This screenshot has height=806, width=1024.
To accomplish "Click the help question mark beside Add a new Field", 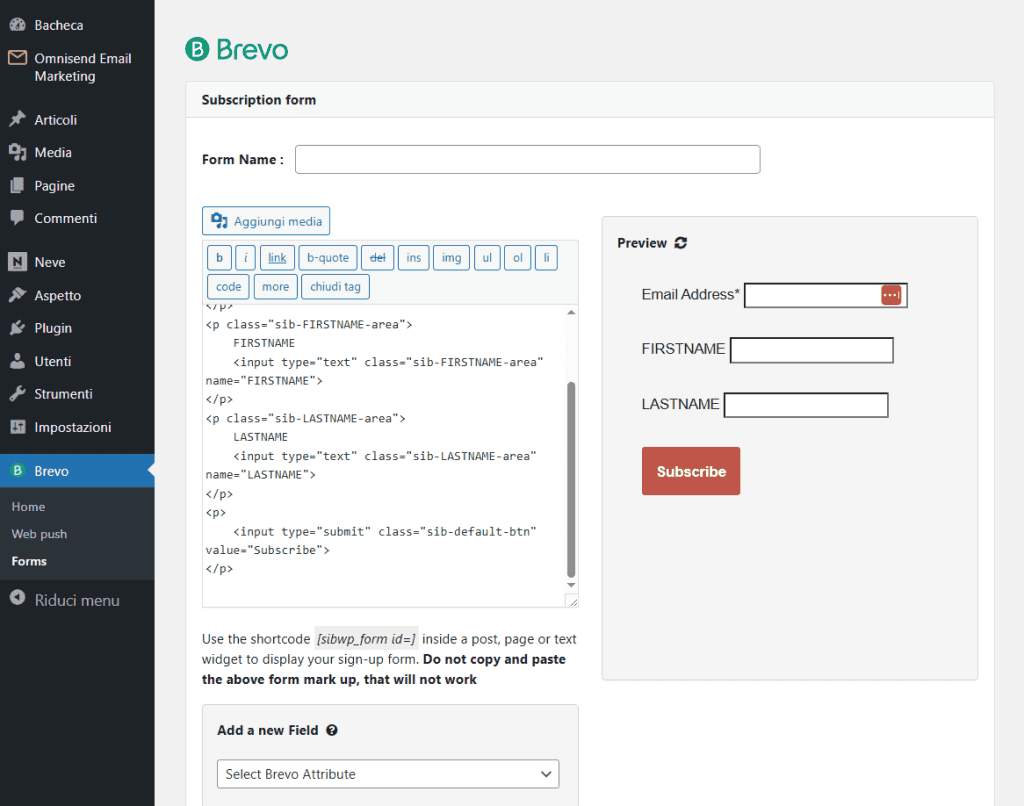I will click(332, 730).
